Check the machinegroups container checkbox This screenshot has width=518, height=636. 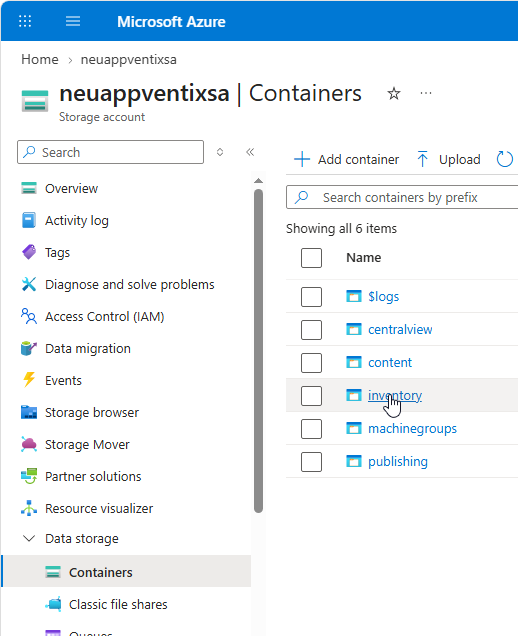311,429
